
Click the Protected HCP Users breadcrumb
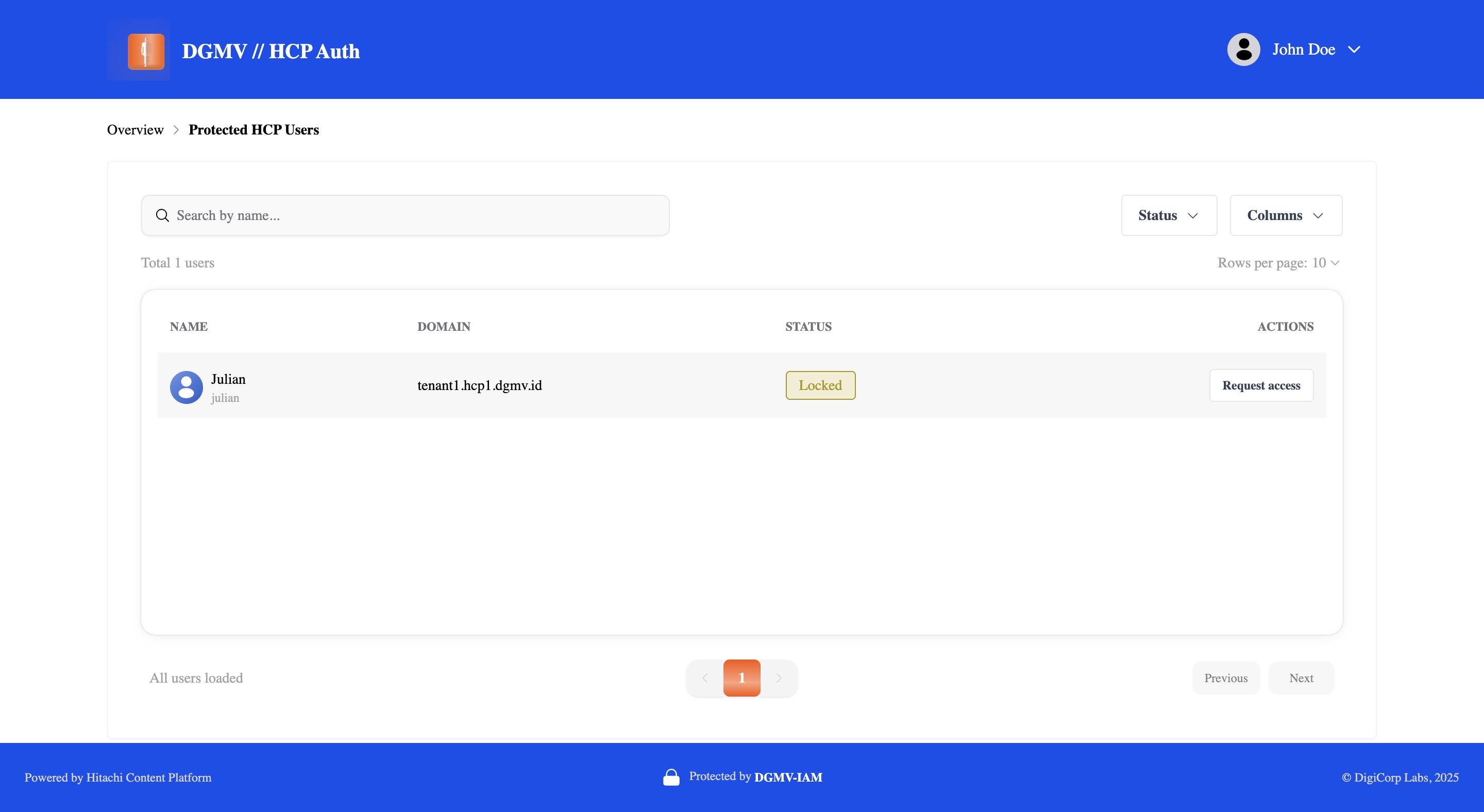pyautogui.click(x=254, y=129)
